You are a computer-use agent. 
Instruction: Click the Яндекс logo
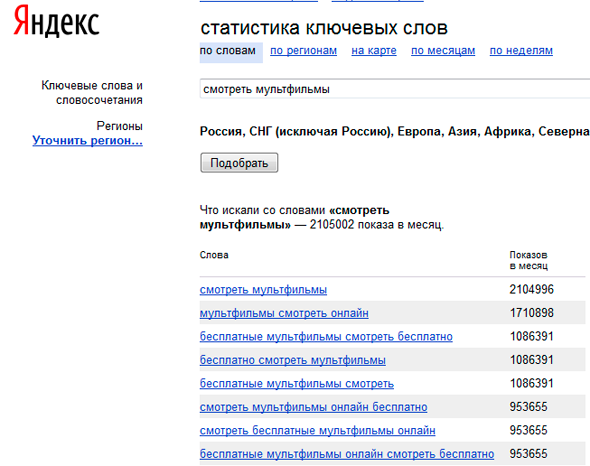56,21
